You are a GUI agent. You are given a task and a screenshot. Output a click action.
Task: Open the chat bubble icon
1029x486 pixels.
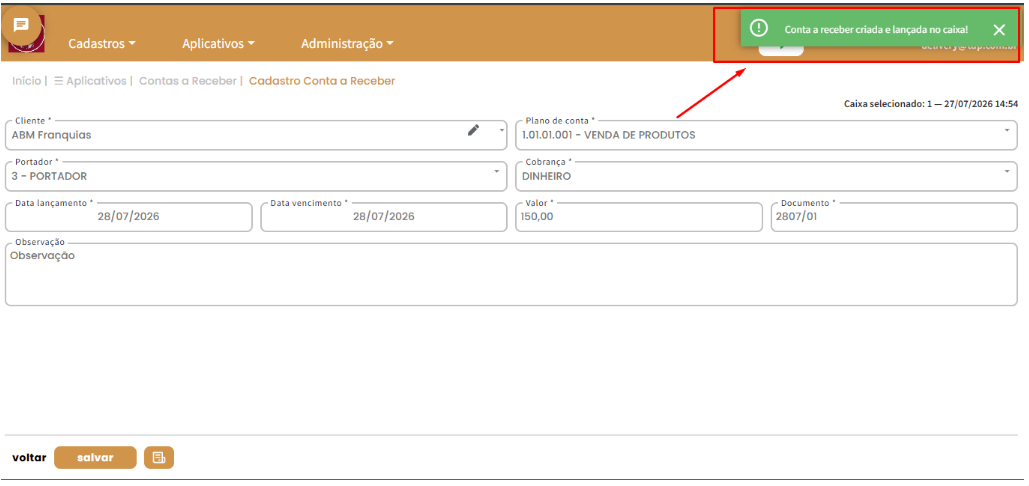point(21,26)
